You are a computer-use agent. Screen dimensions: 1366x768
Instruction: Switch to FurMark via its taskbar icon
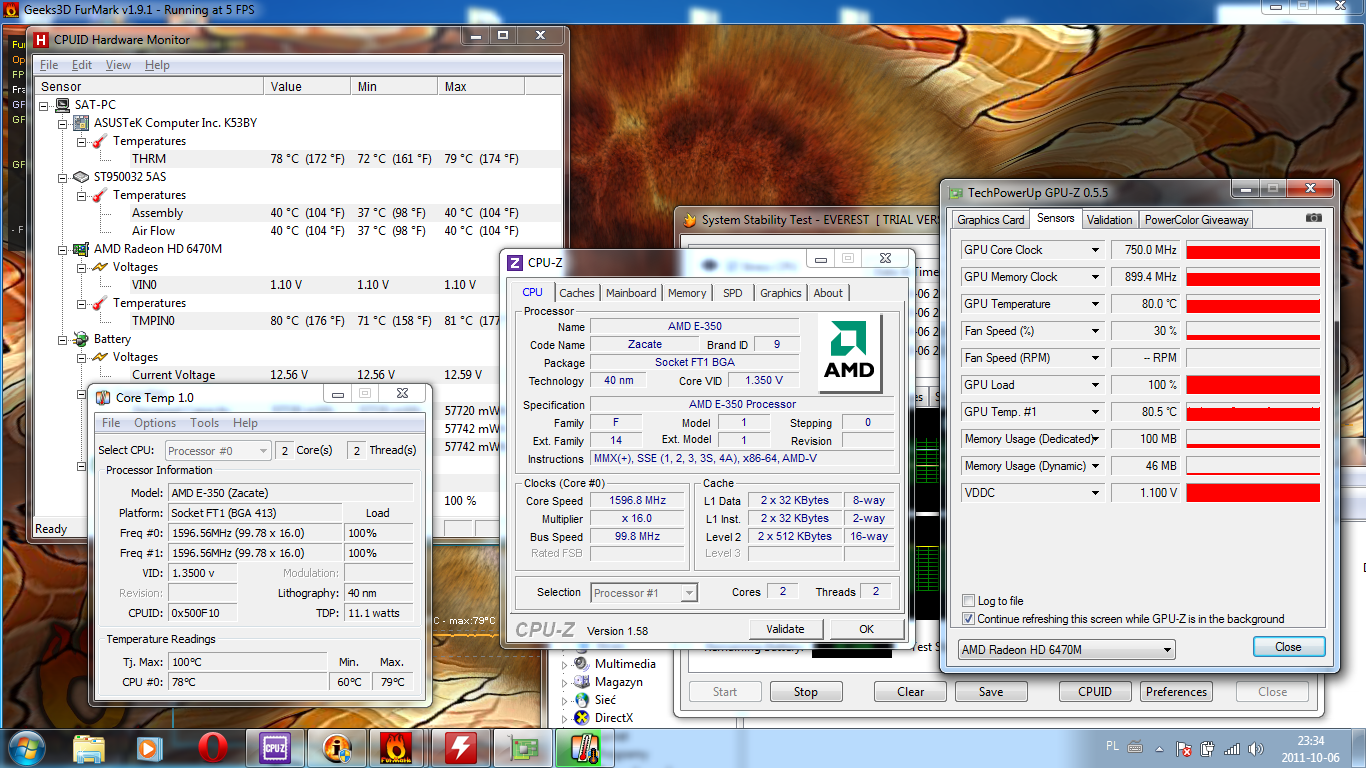(x=398, y=748)
